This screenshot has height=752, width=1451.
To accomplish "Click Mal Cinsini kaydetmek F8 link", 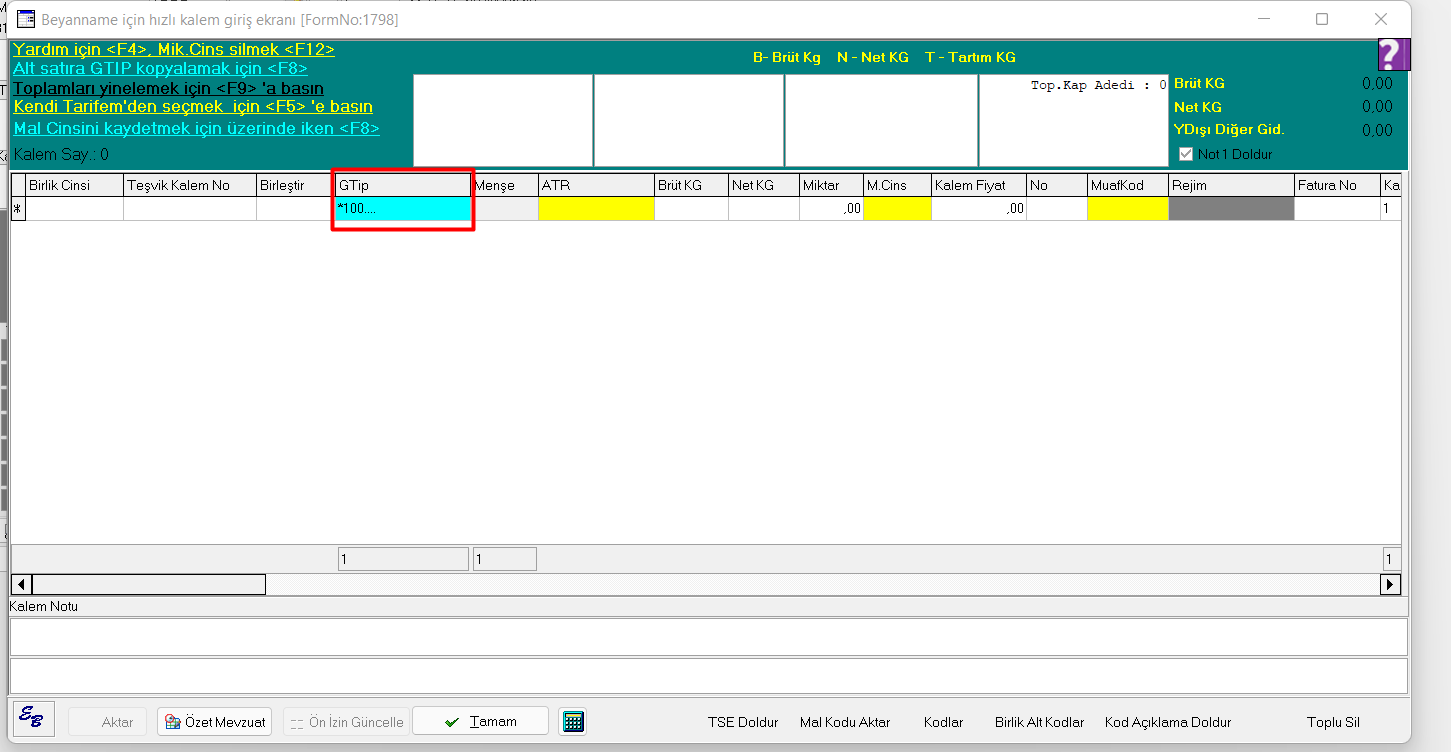I will (196, 128).
